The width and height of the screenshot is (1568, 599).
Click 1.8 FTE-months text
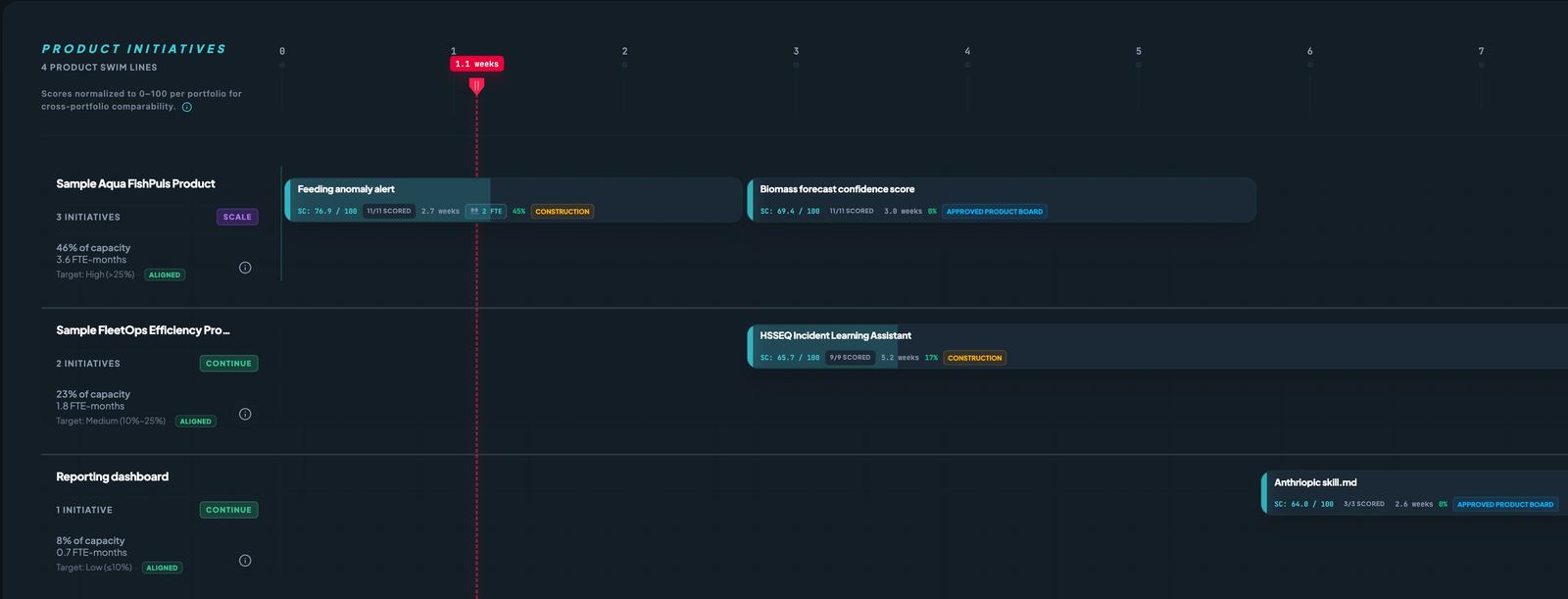pyautogui.click(x=90, y=406)
